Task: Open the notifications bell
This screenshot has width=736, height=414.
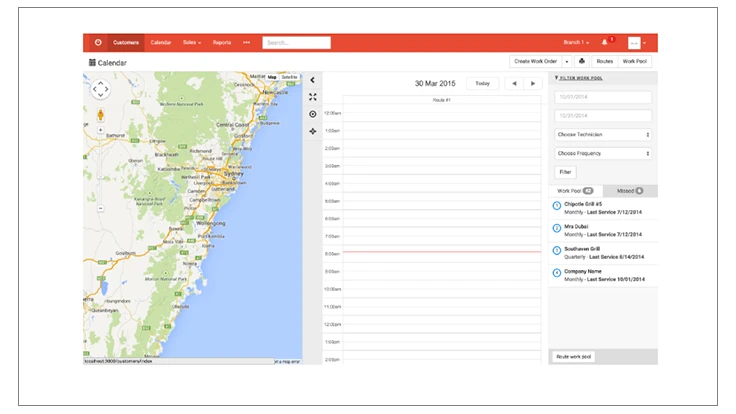Action: 605,43
